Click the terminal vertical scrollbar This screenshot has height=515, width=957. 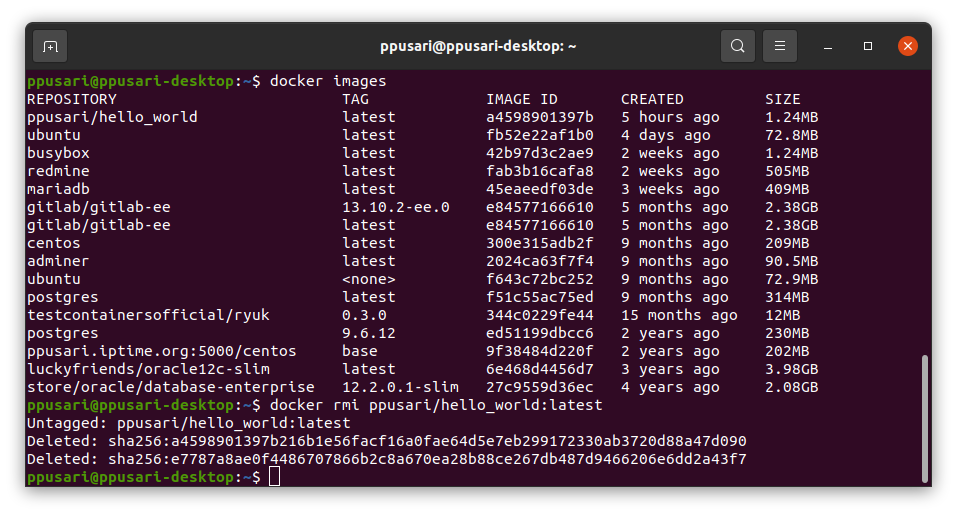[x=925, y=418]
